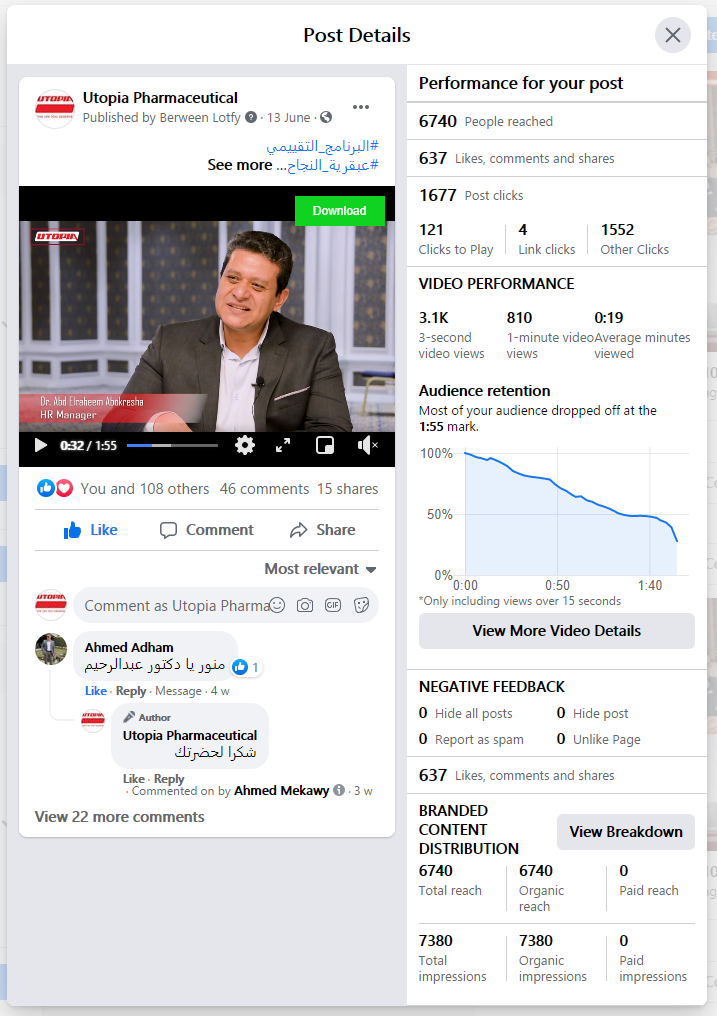717x1016 pixels.
Task: Open Ahmed Adham's profile picture
Action: pyautogui.click(x=51, y=649)
